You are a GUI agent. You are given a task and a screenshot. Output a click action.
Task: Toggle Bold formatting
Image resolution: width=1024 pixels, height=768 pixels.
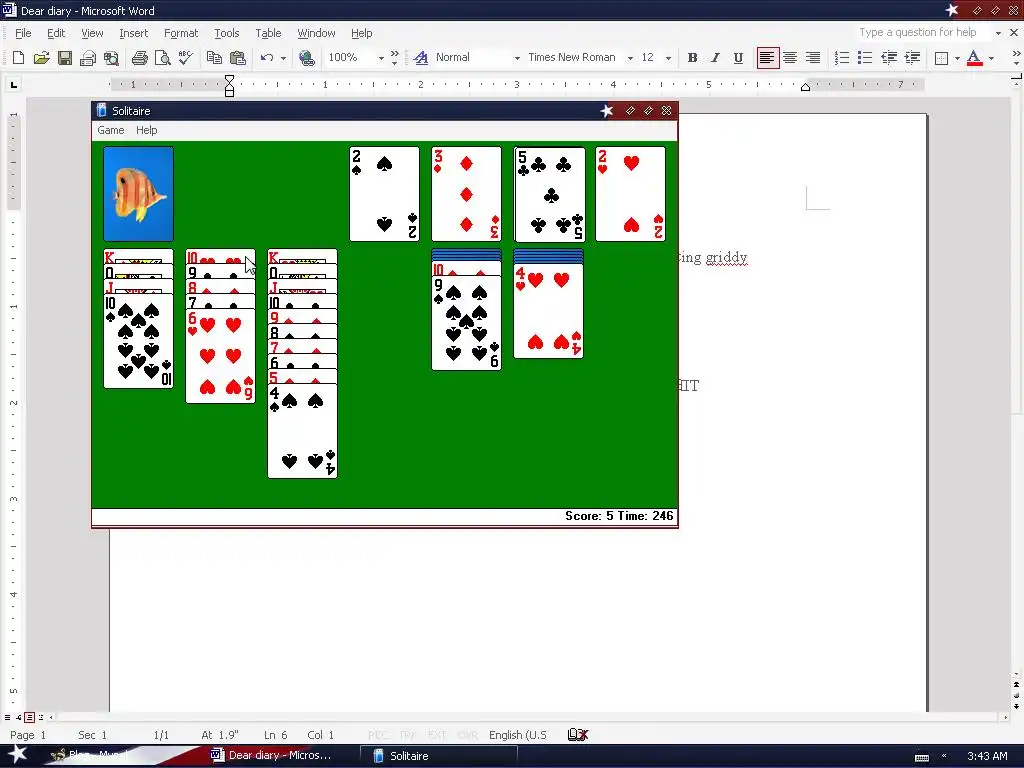(692, 57)
